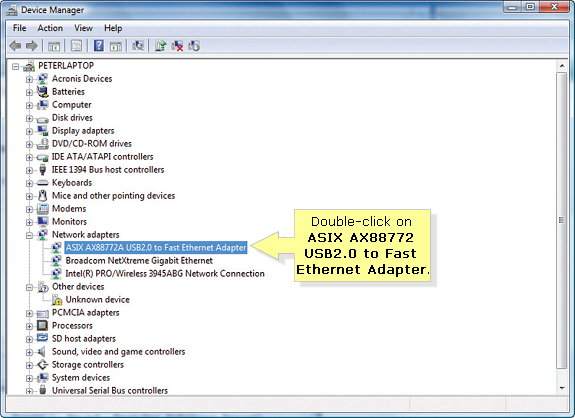Click the Uninstall device red-X icon
This screenshot has height=418, width=575.
(177, 46)
